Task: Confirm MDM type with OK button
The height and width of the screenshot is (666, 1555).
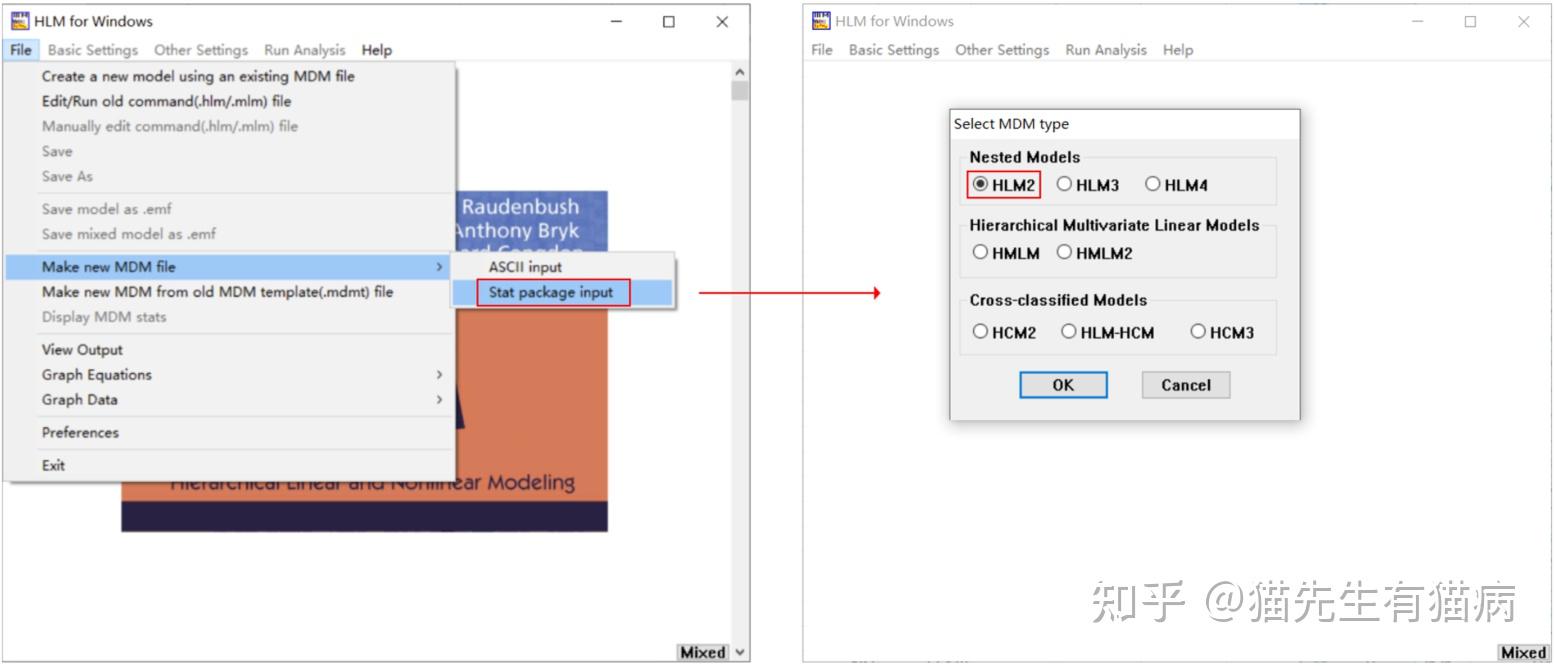Action: (x=1062, y=385)
